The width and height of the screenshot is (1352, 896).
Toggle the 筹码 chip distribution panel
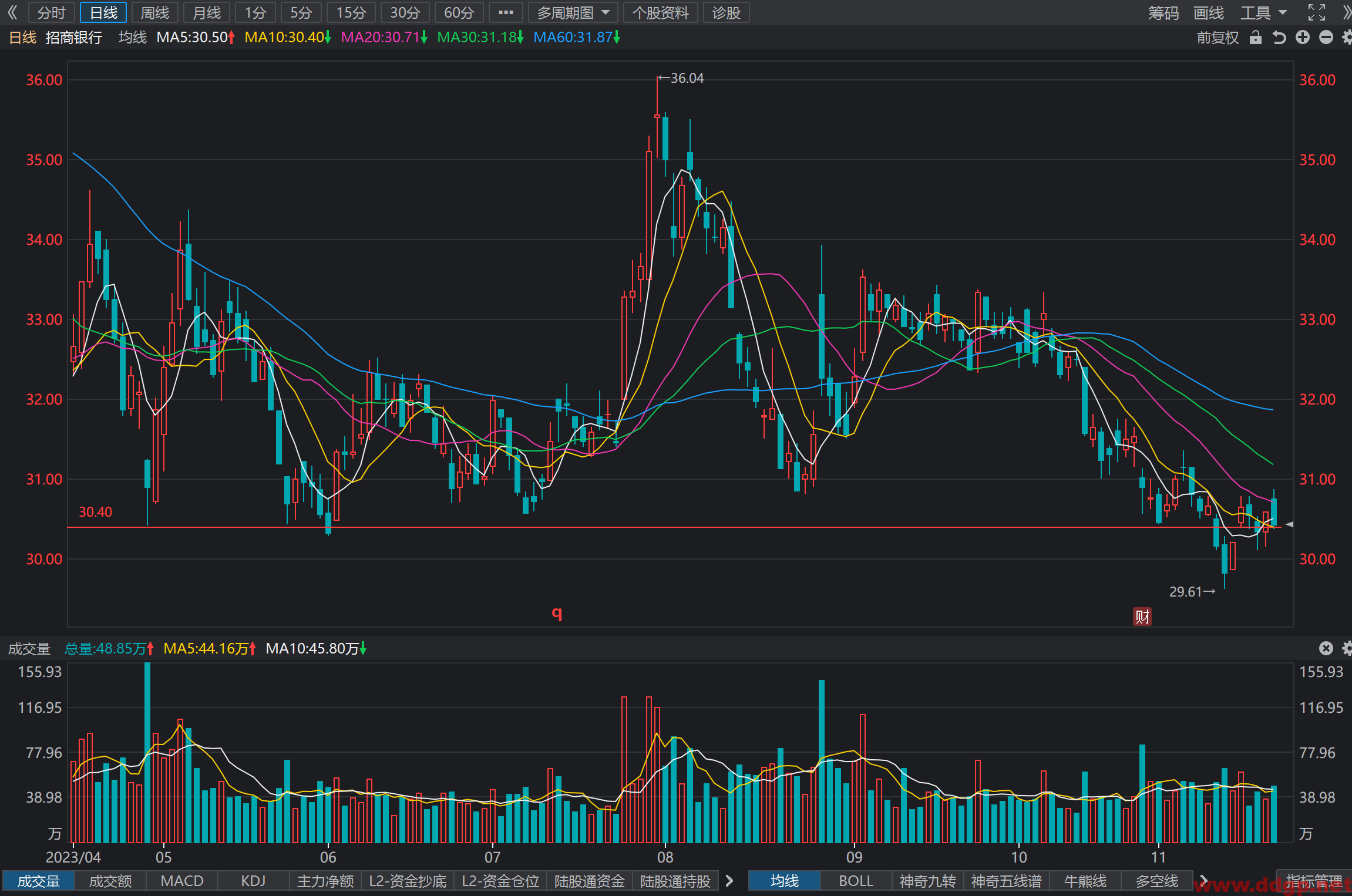pyautogui.click(x=1163, y=12)
